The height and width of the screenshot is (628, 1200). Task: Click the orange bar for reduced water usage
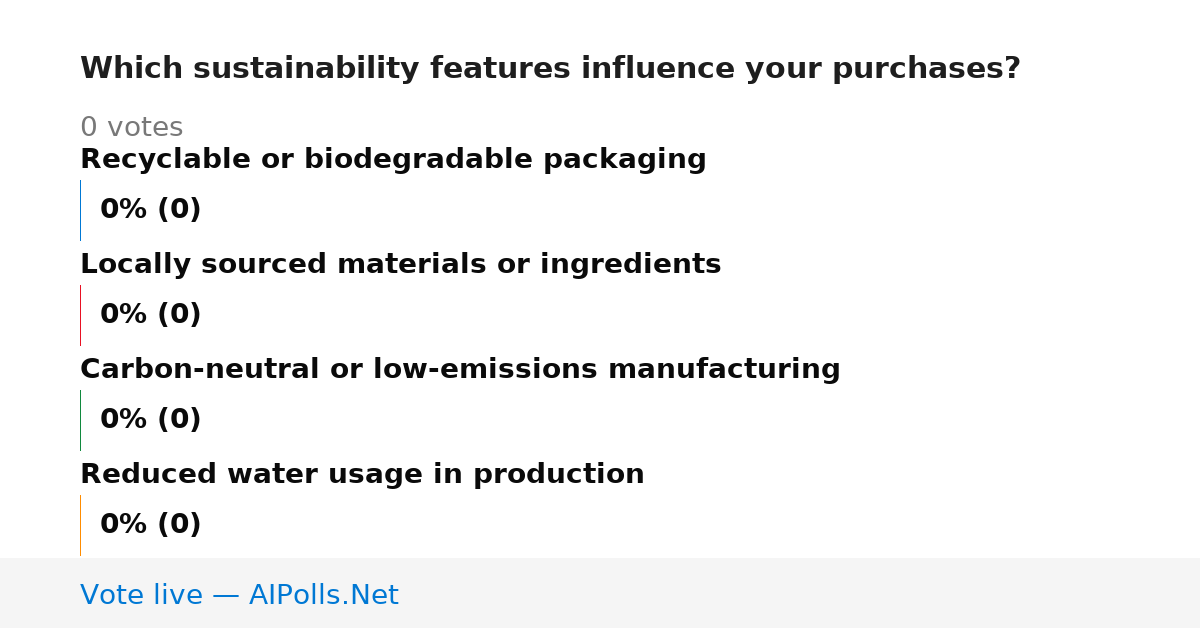pyautogui.click(x=81, y=525)
